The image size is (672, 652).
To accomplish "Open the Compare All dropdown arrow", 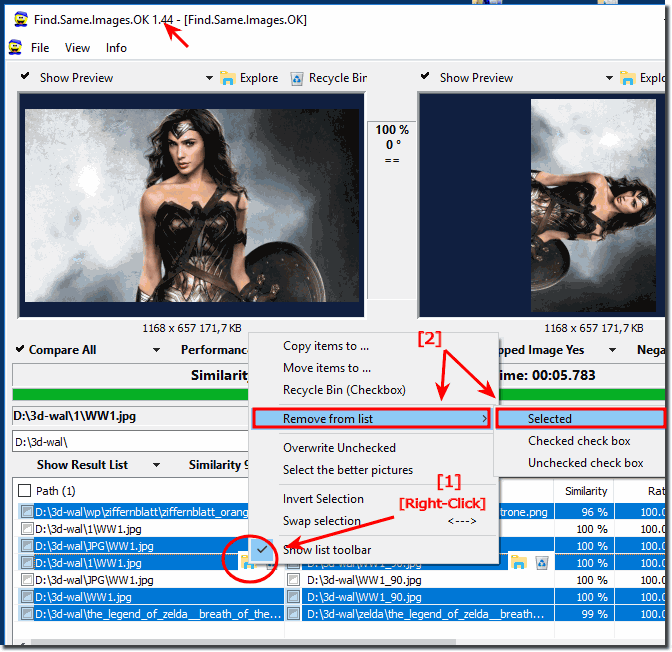I will click(156, 350).
